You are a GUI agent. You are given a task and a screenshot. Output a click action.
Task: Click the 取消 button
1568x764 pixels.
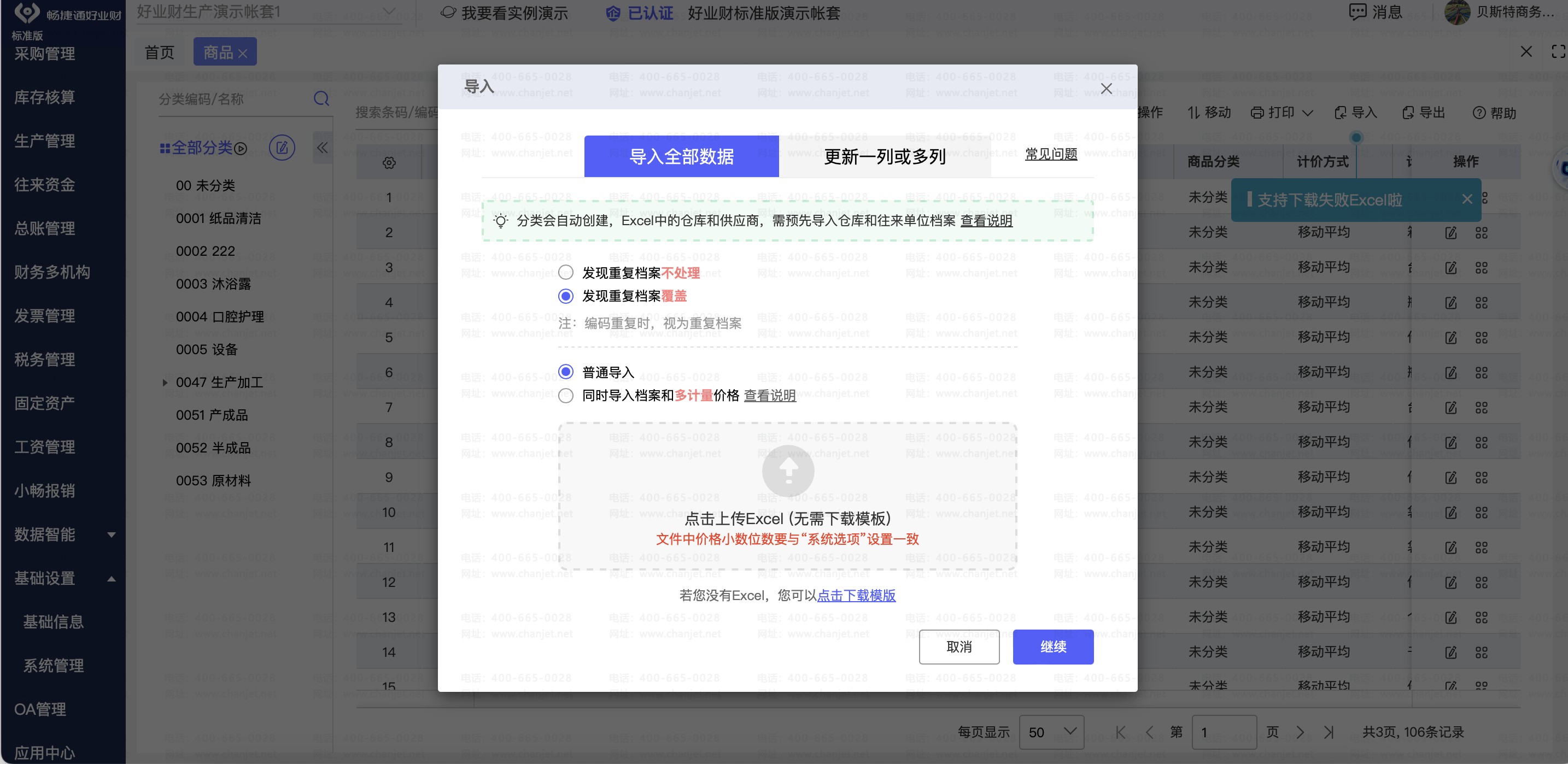point(959,647)
